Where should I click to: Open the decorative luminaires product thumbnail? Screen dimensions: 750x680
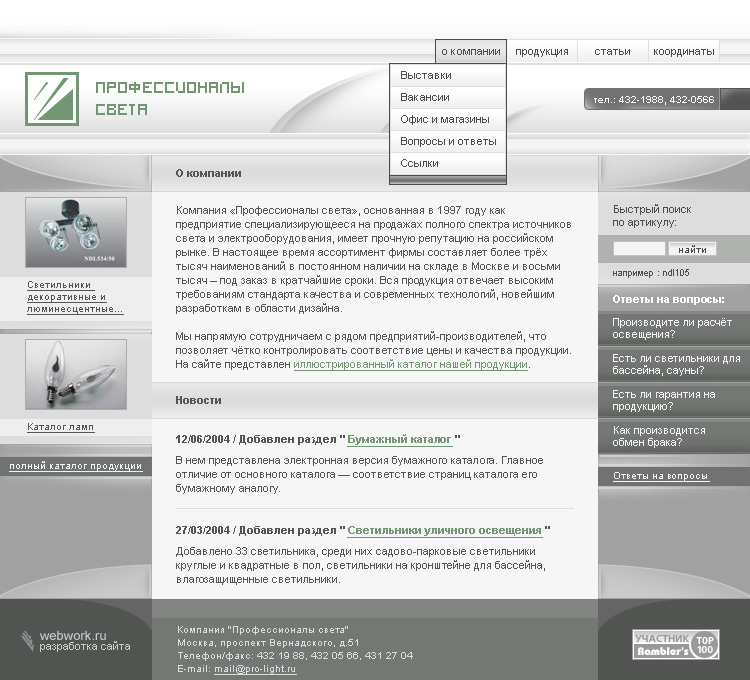76,232
